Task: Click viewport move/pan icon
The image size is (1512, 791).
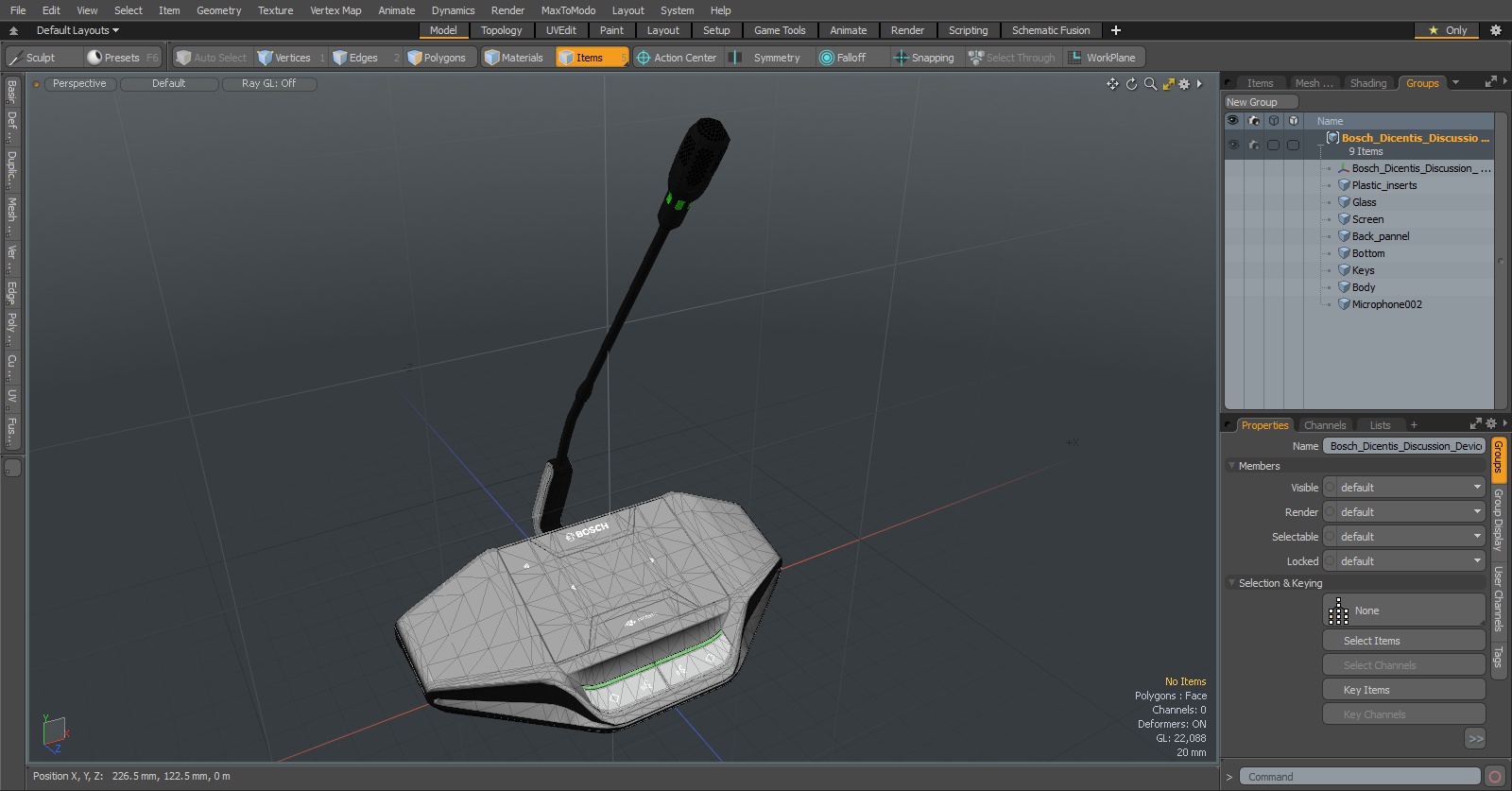Action: coord(1112,84)
